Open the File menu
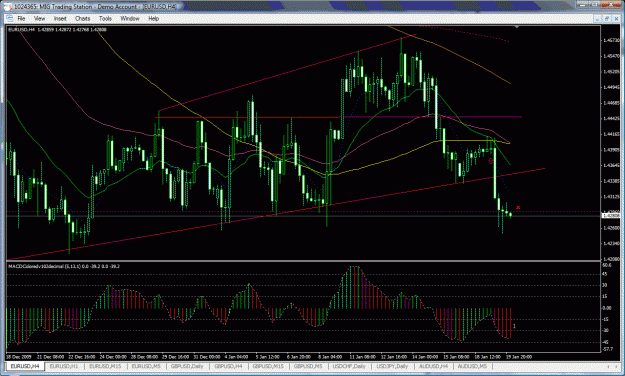625x376 pixels. [21, 18]
